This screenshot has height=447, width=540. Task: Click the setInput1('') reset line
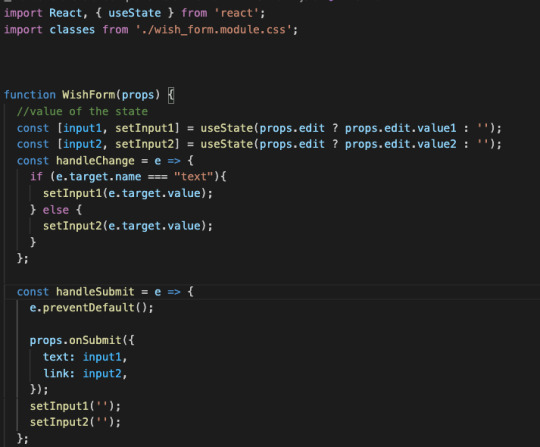click(x=75, y=406)
